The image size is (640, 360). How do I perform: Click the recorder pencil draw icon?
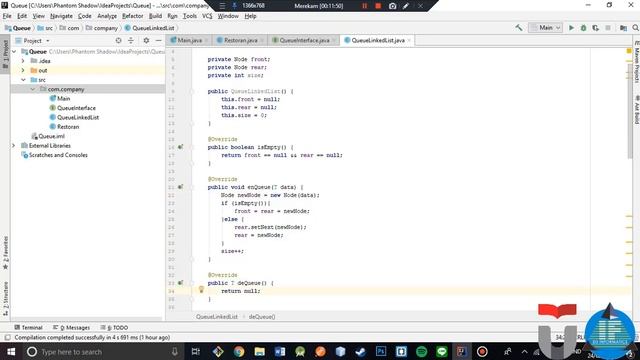click(x=406, y=6)
